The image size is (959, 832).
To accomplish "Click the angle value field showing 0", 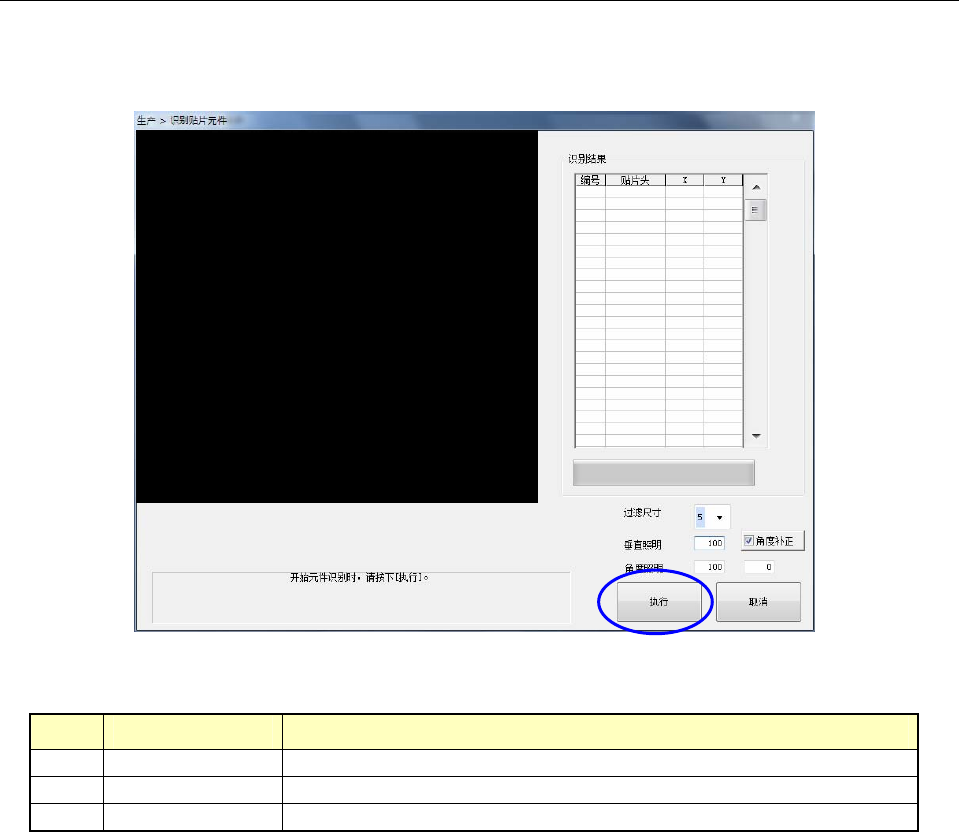I will click(x=759, y=567).
